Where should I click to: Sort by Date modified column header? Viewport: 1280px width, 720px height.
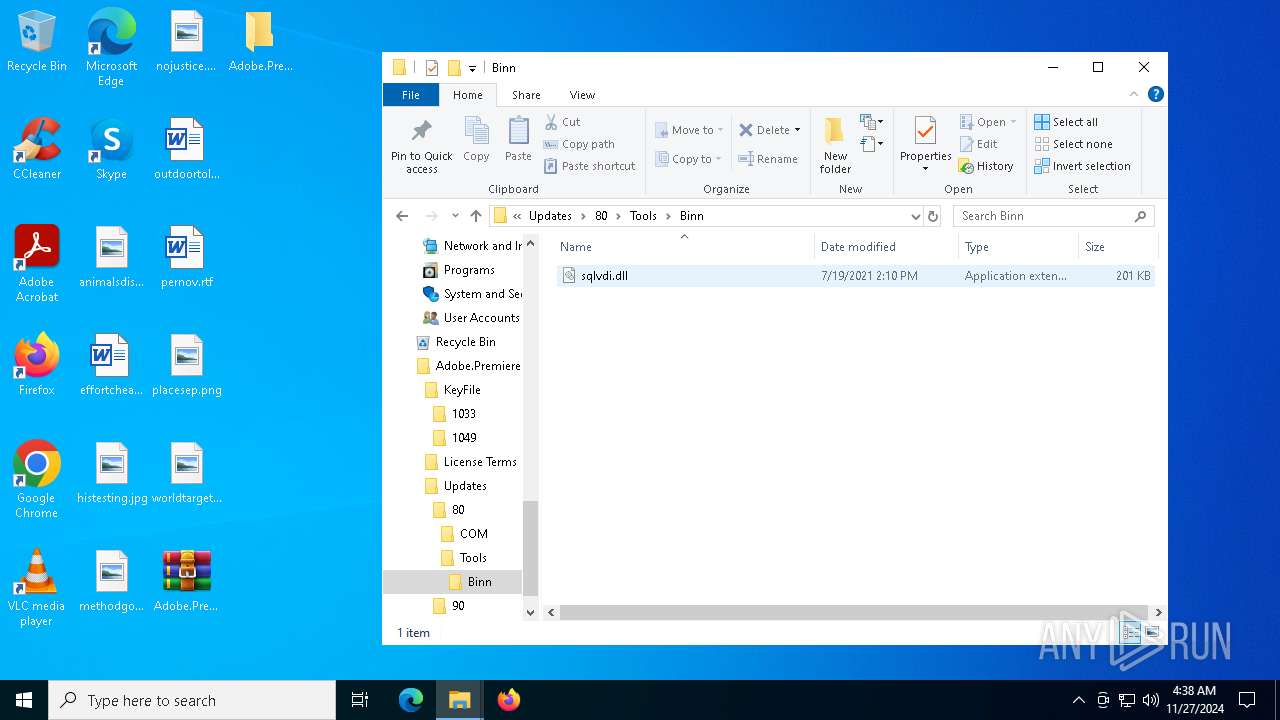(x=886, y=247)
